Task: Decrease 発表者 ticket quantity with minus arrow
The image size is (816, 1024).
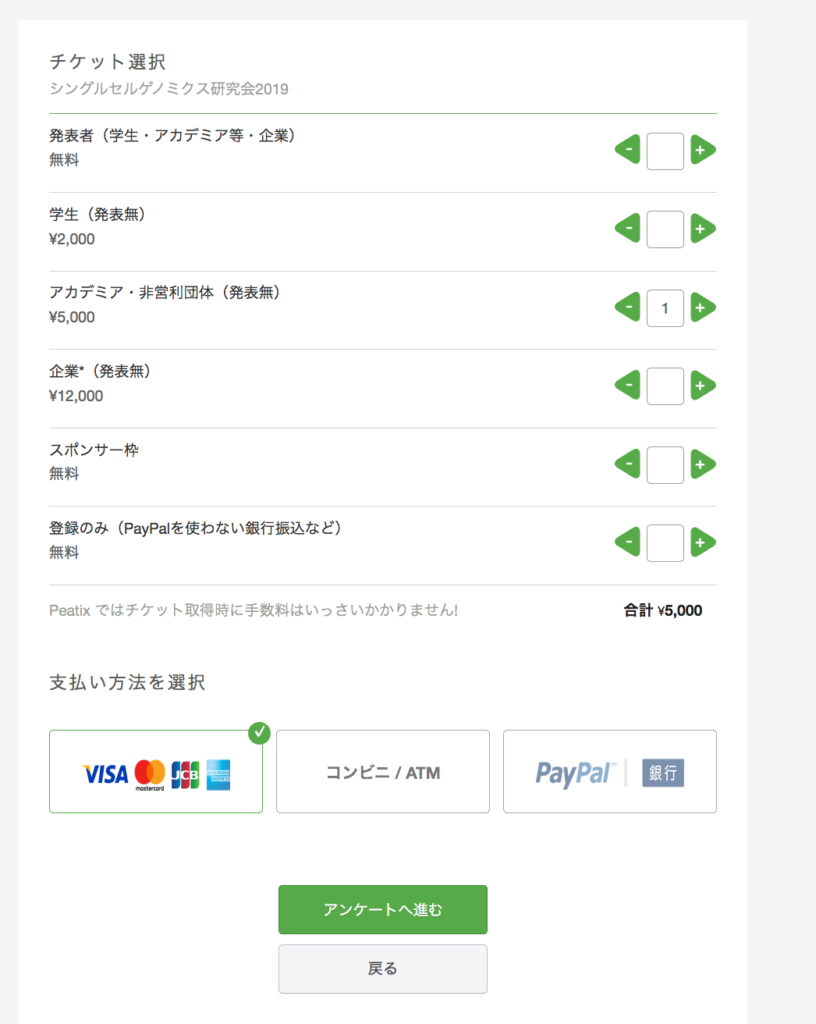Action: point(627,150)
